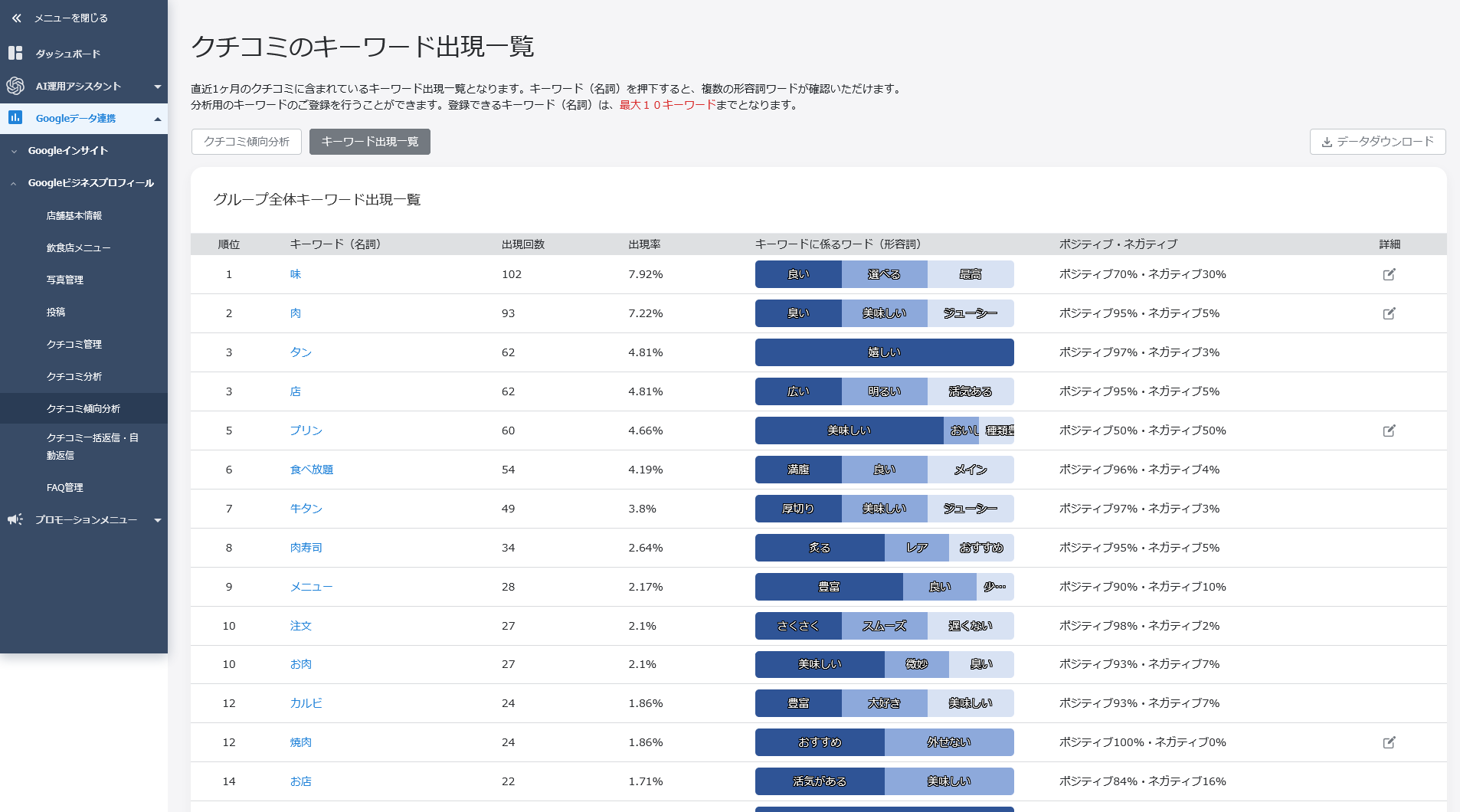Click the データダウンロード button
Image resolution: width=1460 pixels, height=812 pixels.
[x=1377, y=142]
